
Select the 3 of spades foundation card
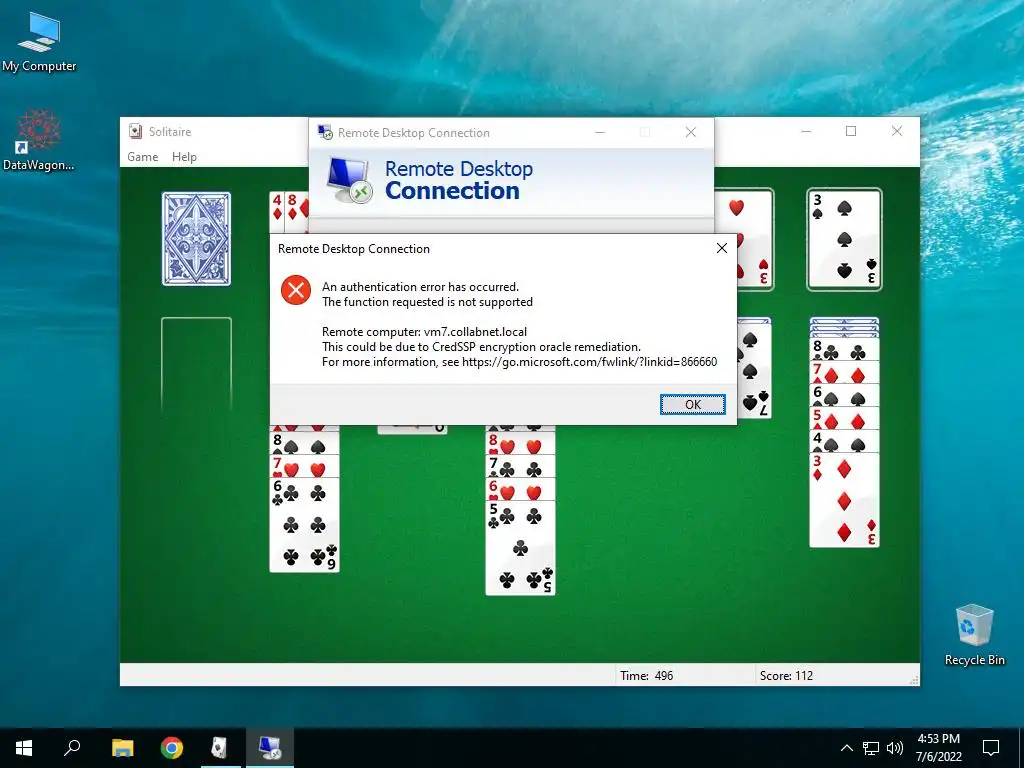click(x=844, y=239)
